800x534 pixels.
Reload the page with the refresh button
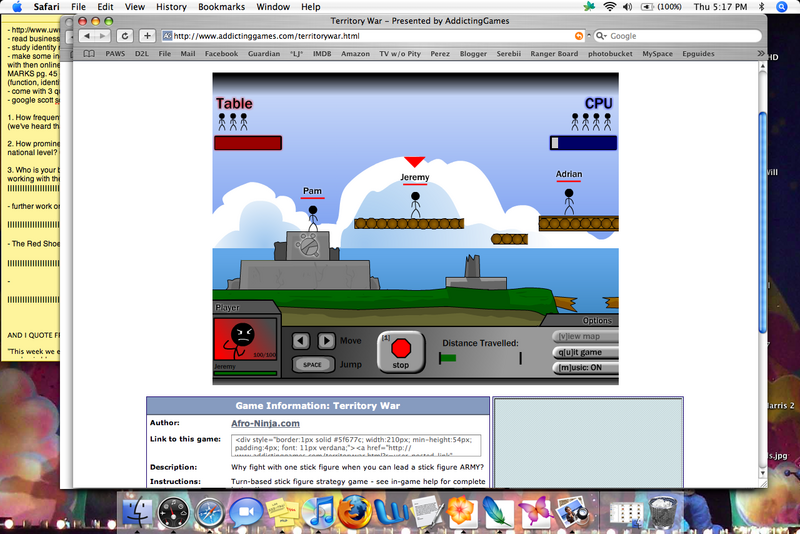(124, 36)
